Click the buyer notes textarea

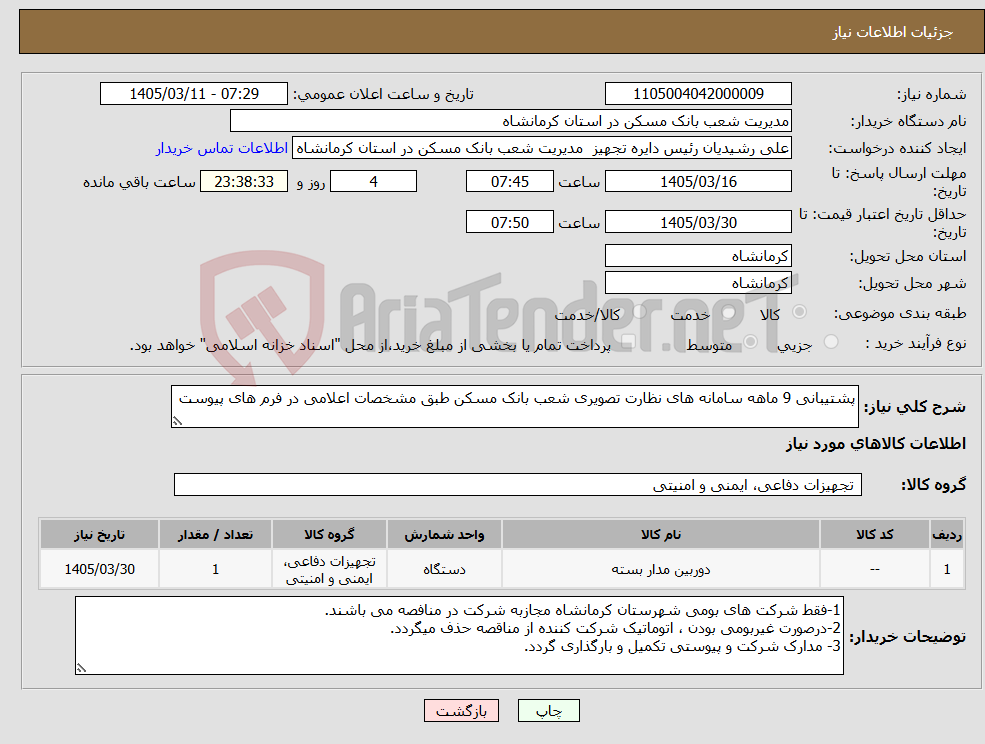[459, 636]
